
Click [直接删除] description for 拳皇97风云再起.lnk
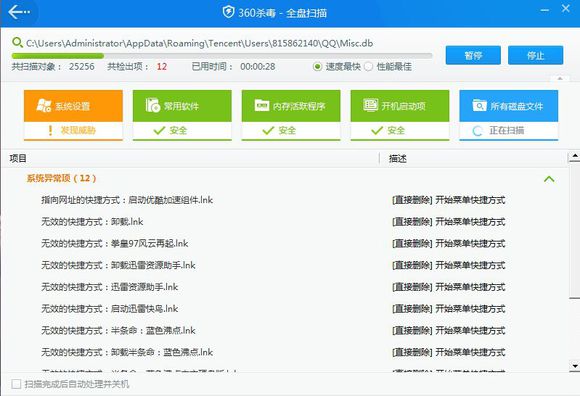pos(449,244)
